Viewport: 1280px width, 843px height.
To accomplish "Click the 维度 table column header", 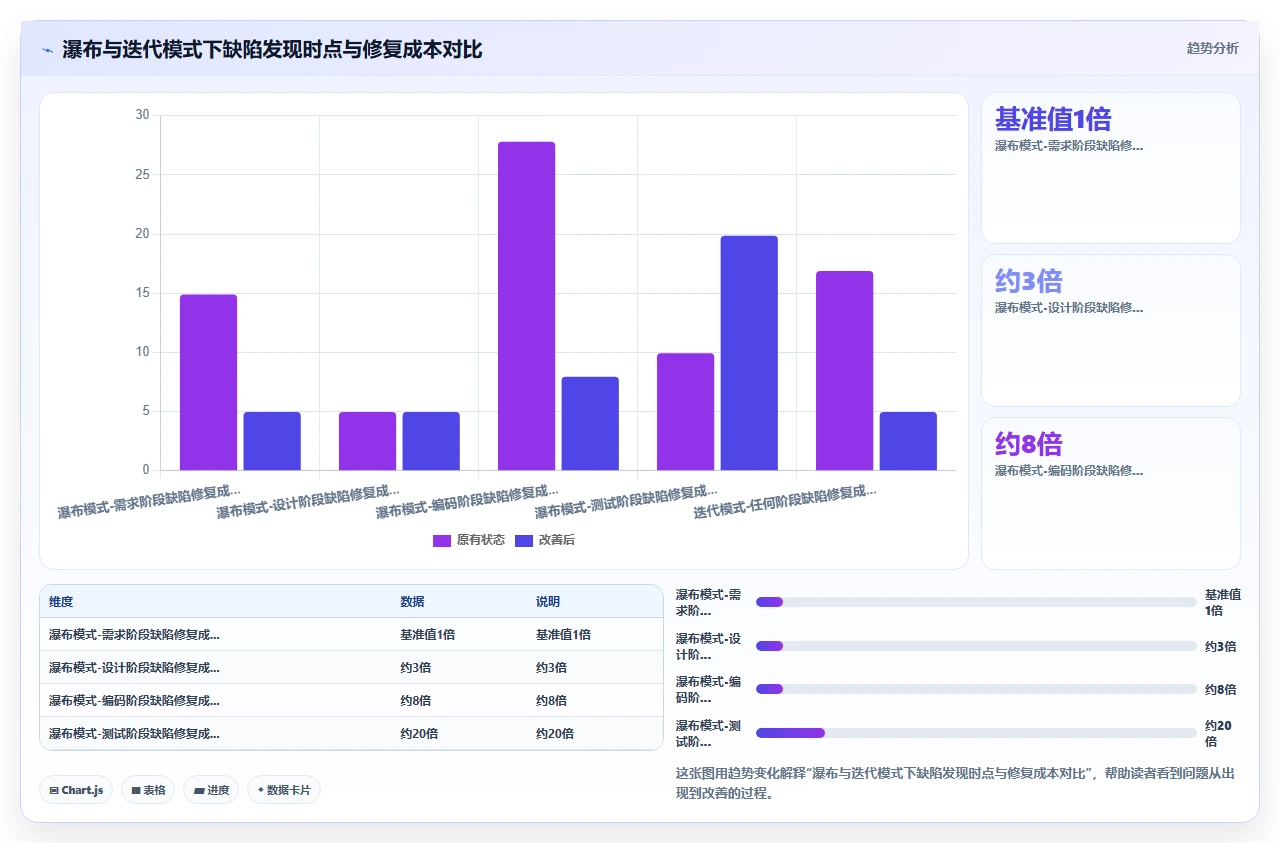I will pos(61,602).
